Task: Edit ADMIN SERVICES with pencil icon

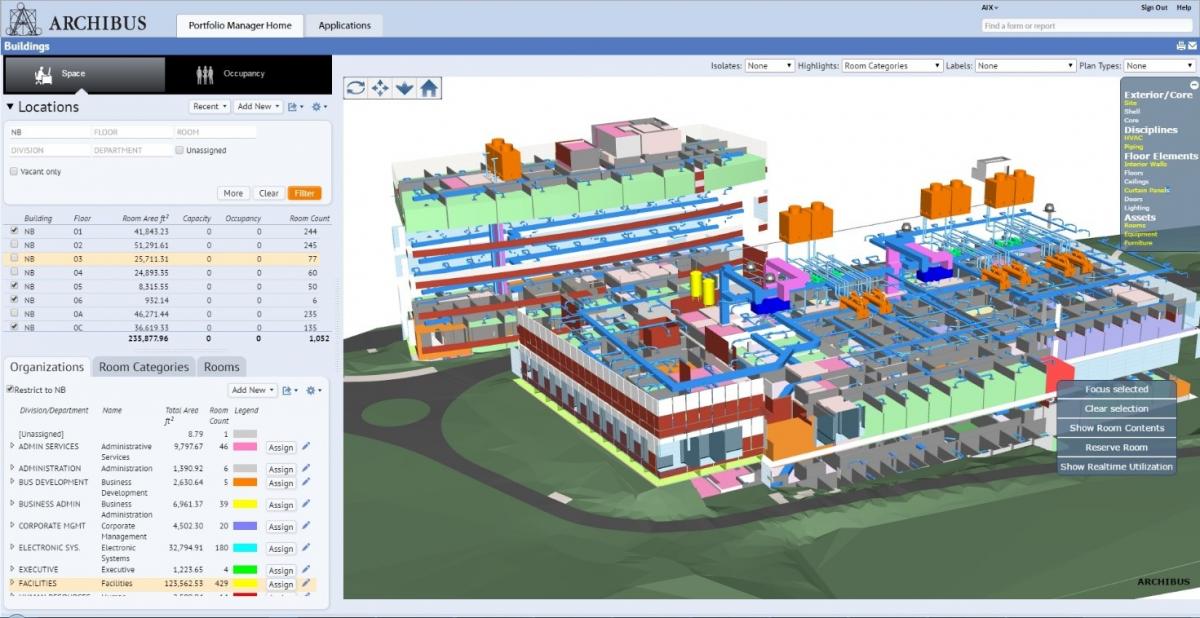Action: coord(307,447)
